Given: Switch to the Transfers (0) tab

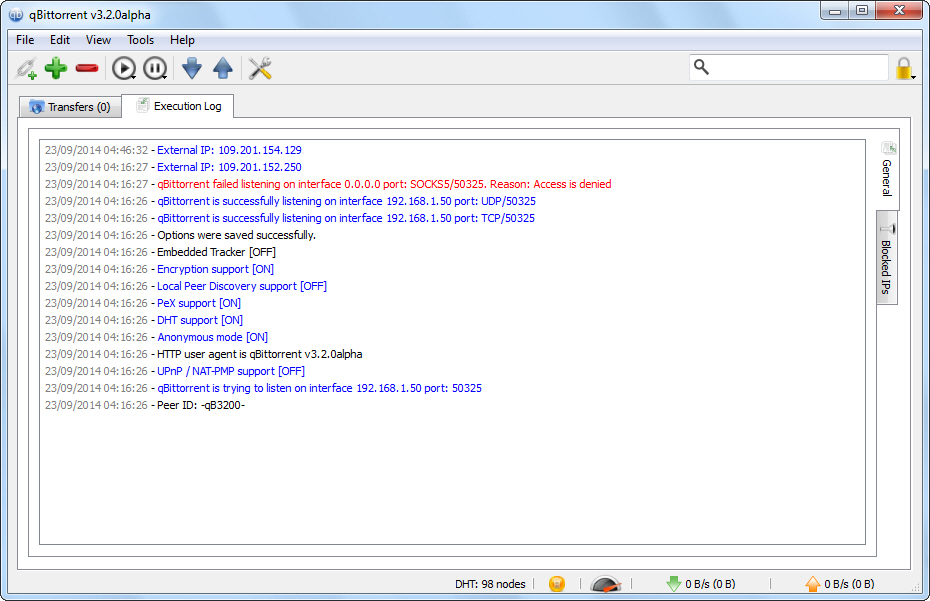Looking at the screenshot, I should click(x=70, y=107).
